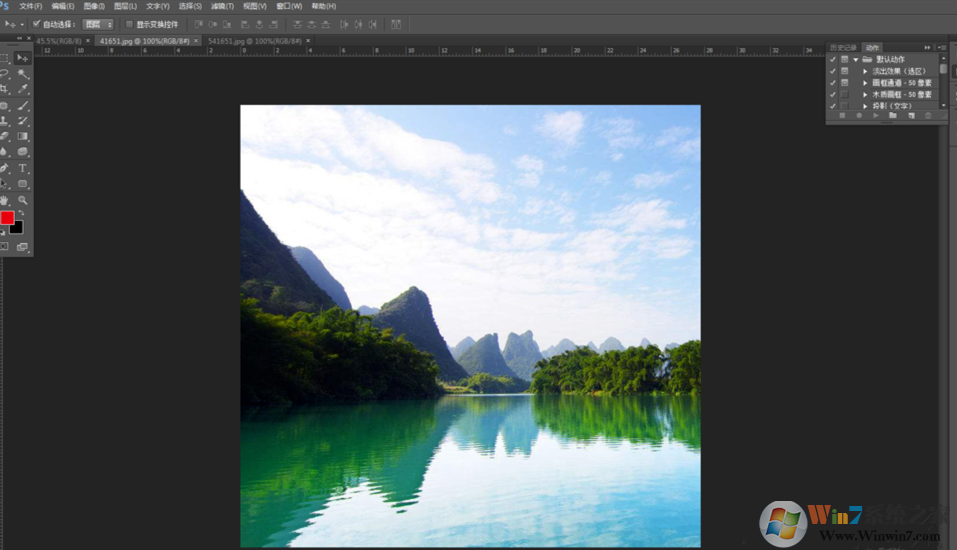The height and width of the screenshot is (550, 957).
Task: Open the 窗口(W) menu
Action: (289, 6)
